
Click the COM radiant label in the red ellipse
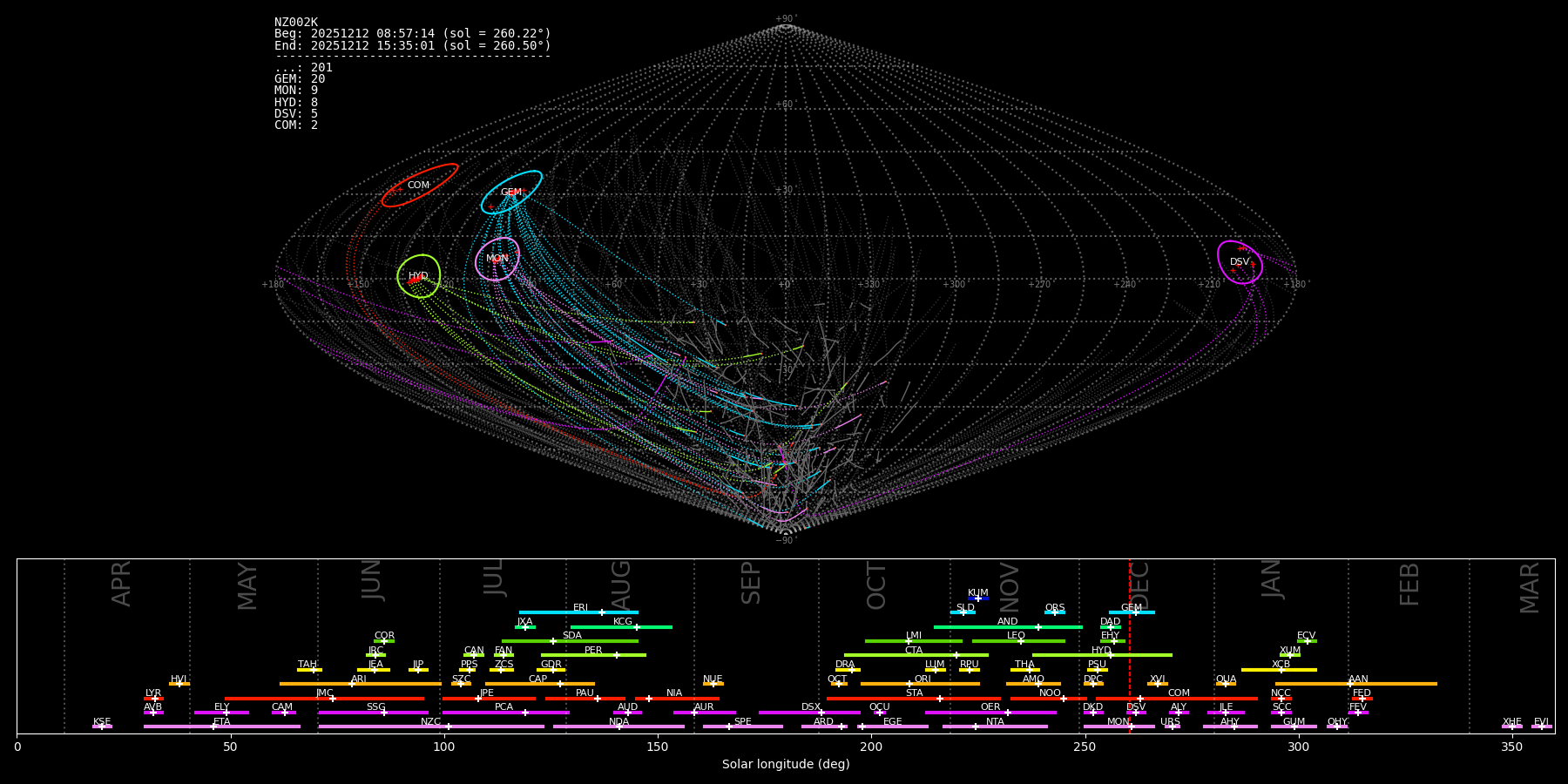[418, 186]
